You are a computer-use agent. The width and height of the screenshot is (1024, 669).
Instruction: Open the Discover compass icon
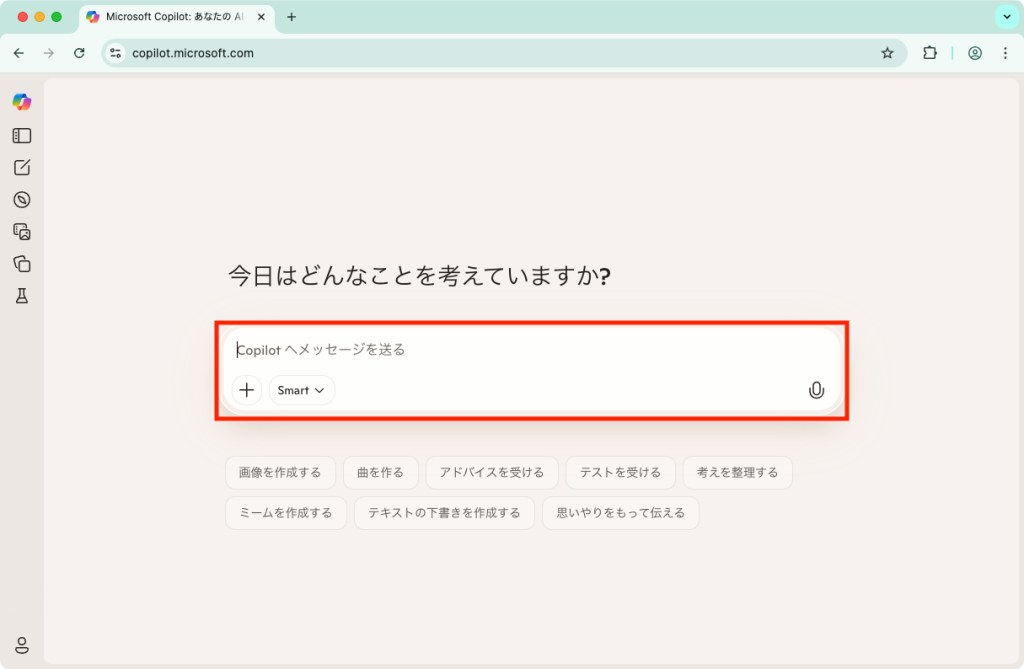point(22,200)
